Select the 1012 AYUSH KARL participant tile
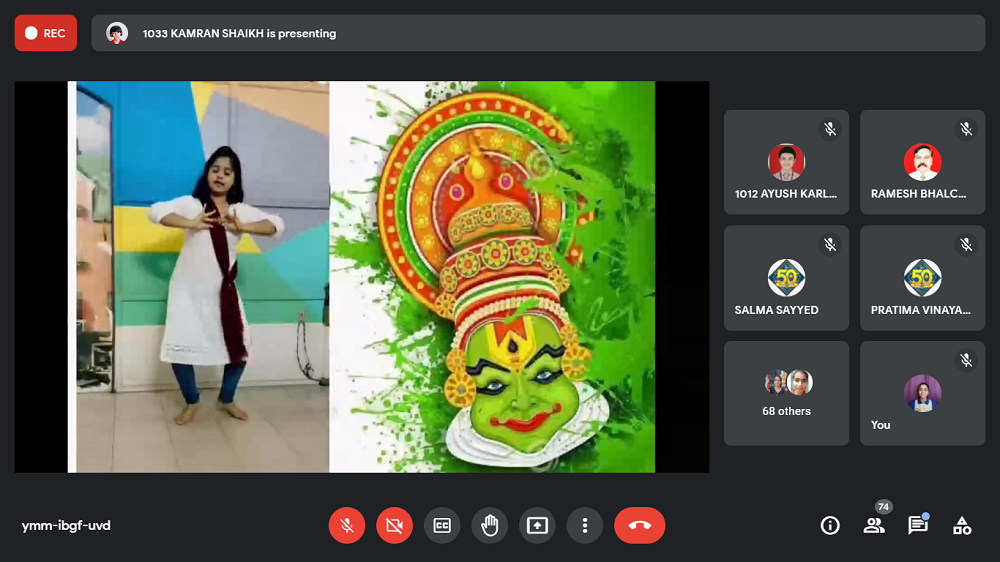Image resolution: width=1000 pixels, height=562 pixels. click(x=786, y=162)
